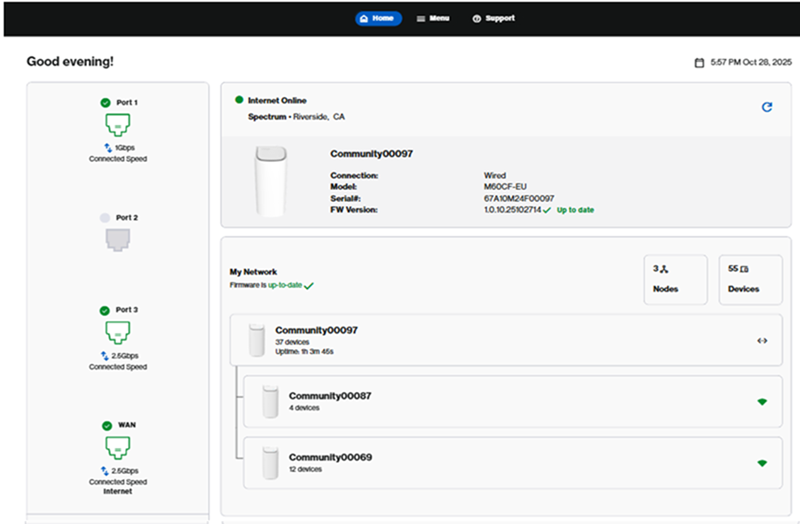Open the 55 Devices card
800x524 pixels.
[751, 280]
